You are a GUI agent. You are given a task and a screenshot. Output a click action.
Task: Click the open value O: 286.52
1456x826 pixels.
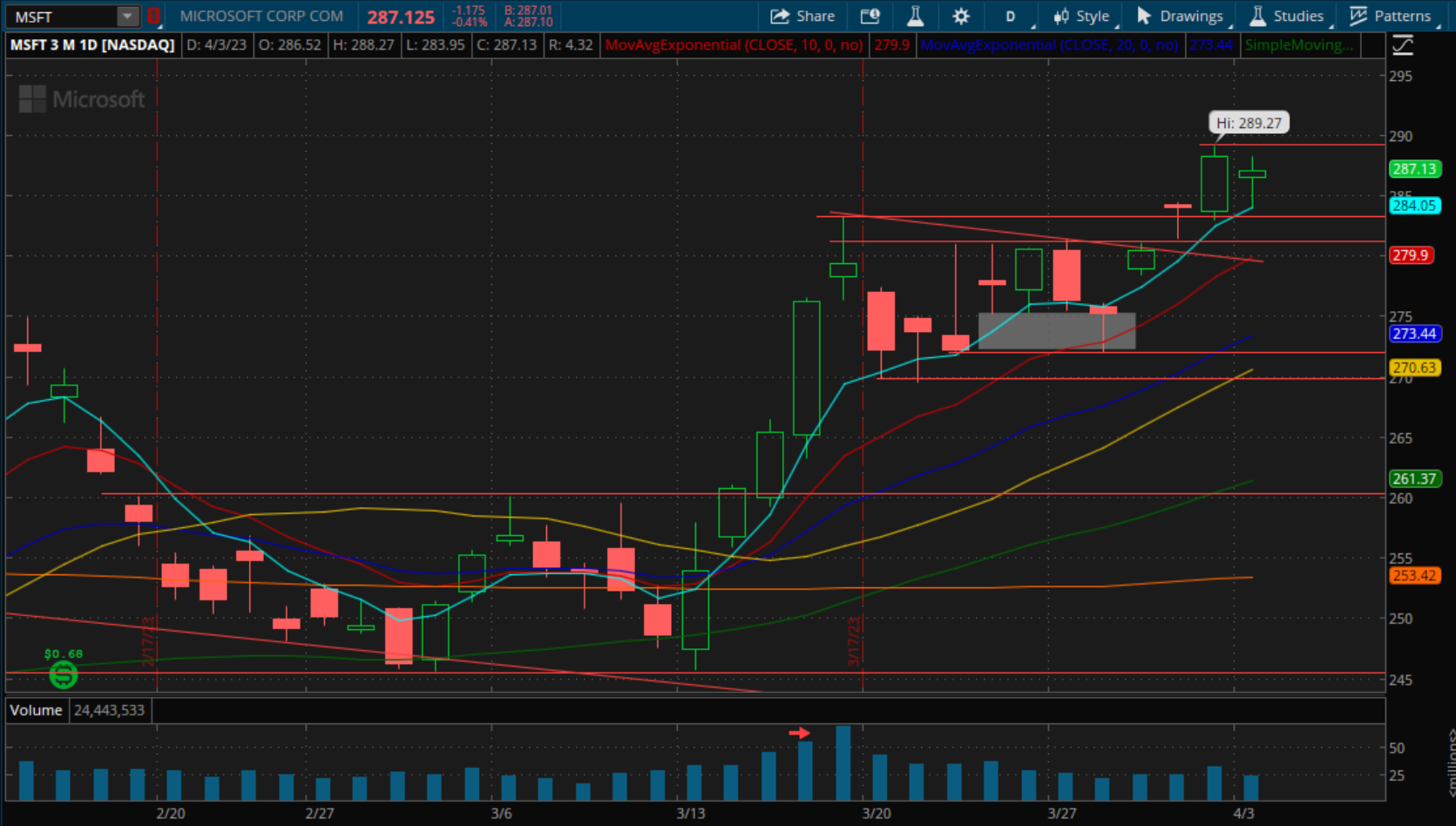click(290, 44)
